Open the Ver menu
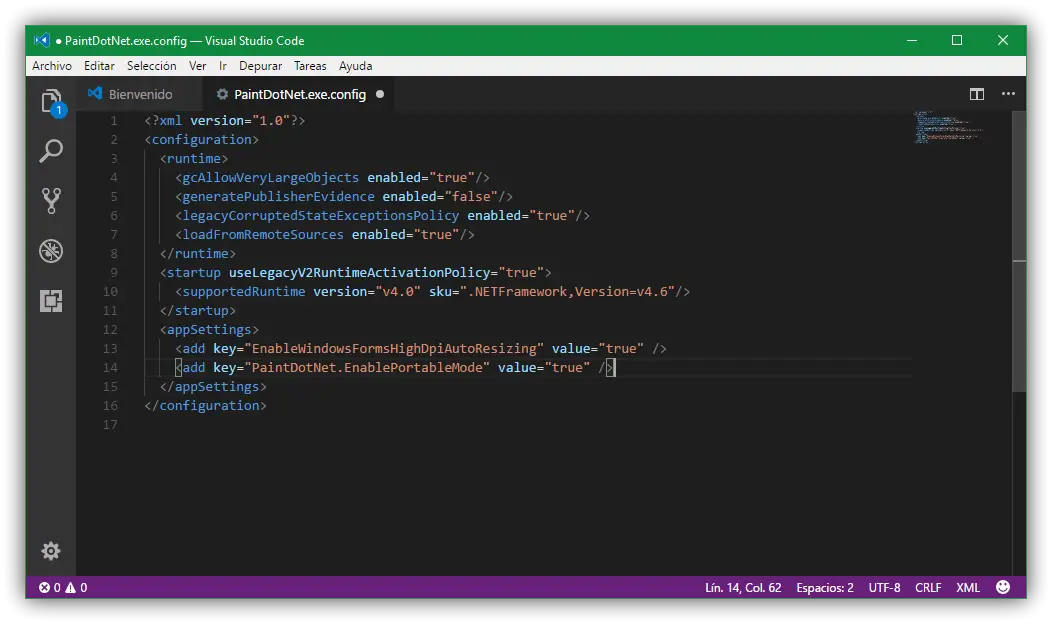This screenshot has height=624, width=1052. tap(197, 66)
